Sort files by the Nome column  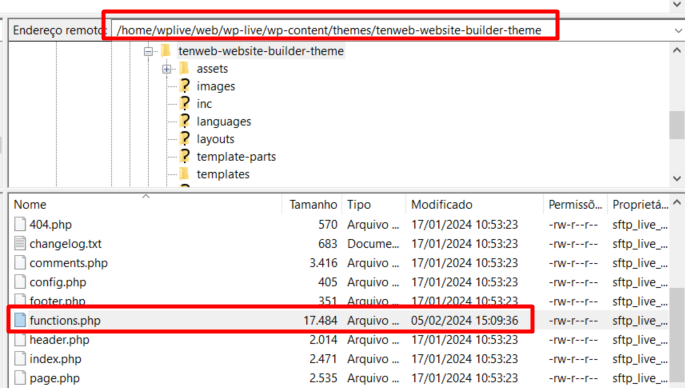click(145, 204)
